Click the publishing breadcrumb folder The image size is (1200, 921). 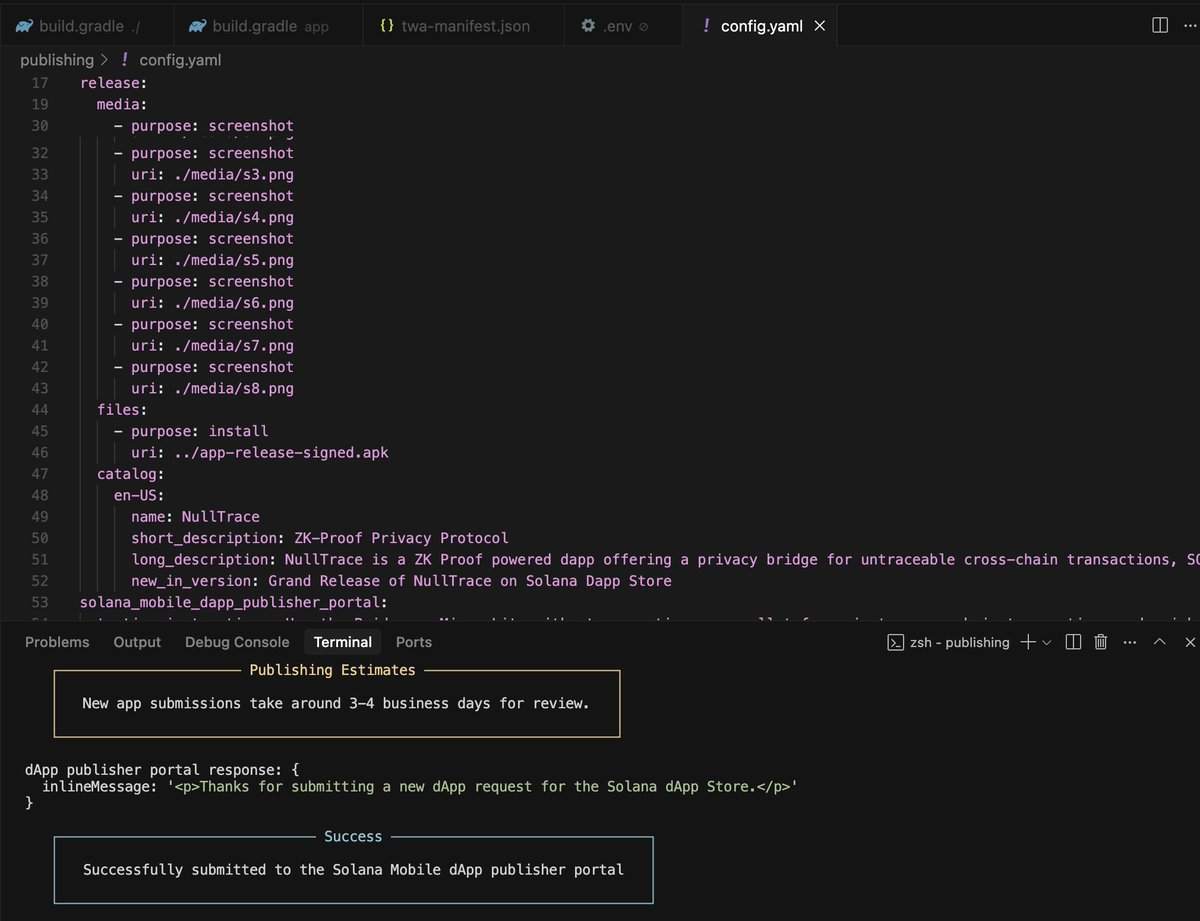(x=57, y=60)
